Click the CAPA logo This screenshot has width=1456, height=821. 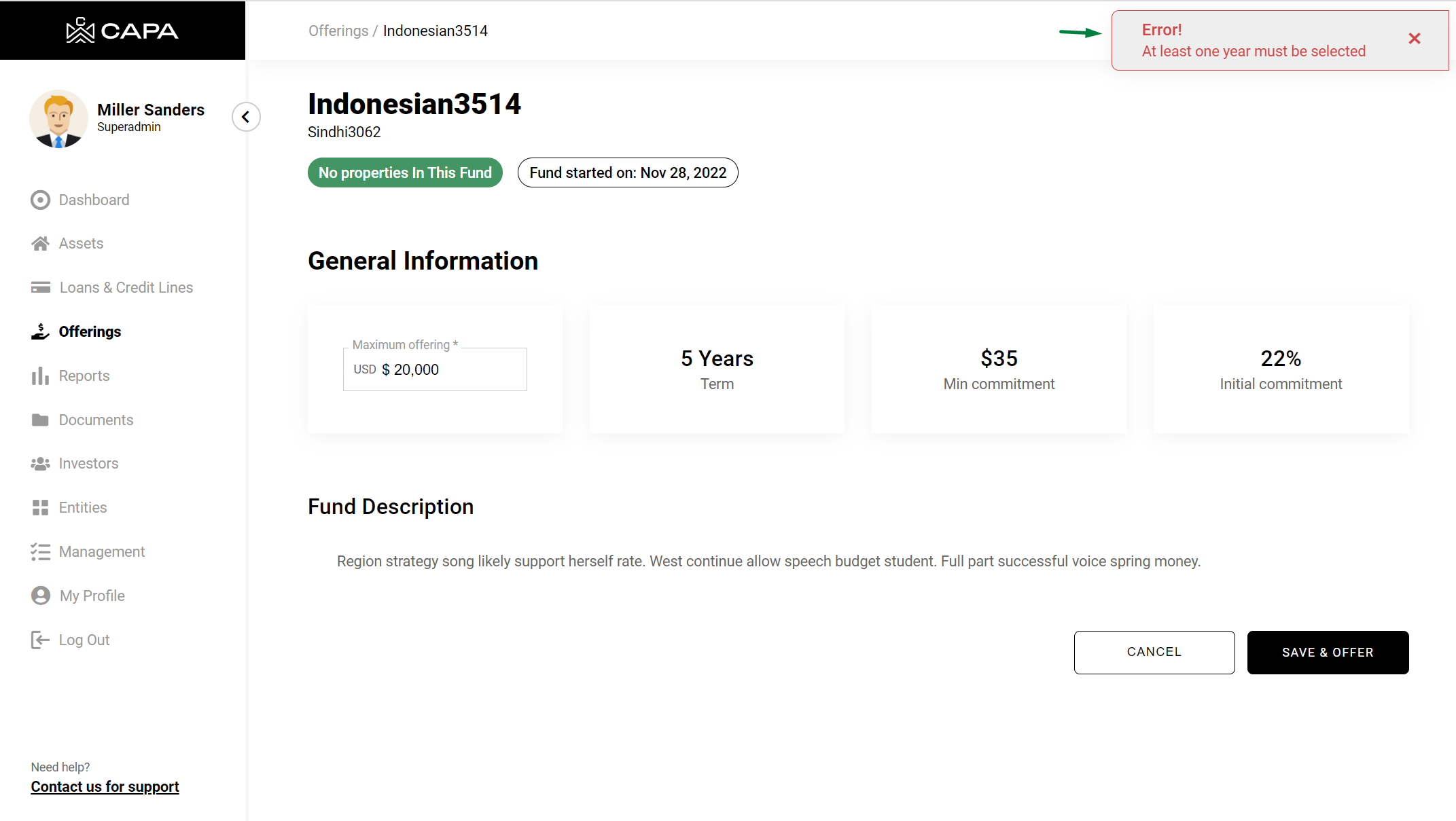pos(122,31)
